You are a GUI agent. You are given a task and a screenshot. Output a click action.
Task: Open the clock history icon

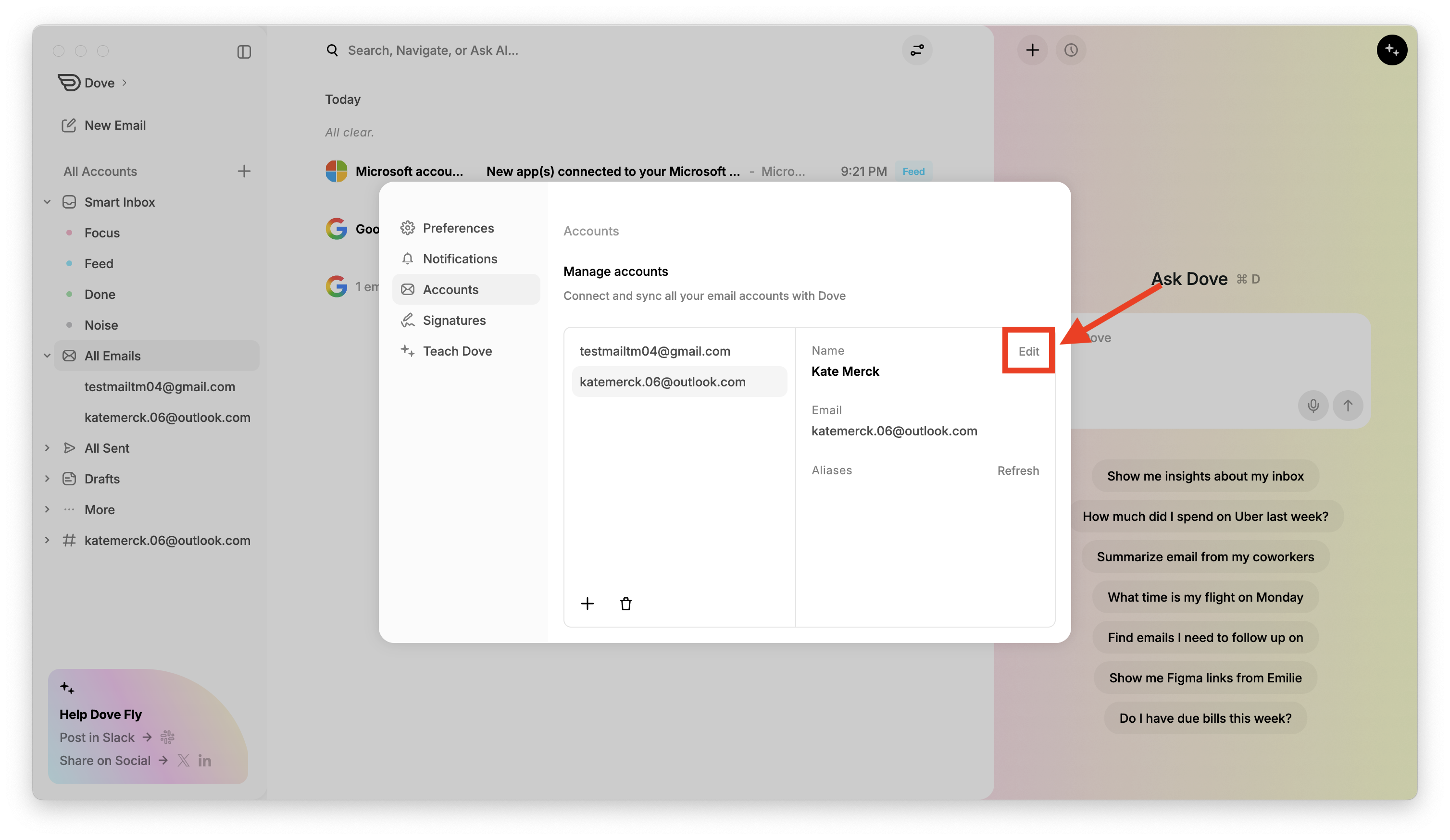pos(1070,50)
